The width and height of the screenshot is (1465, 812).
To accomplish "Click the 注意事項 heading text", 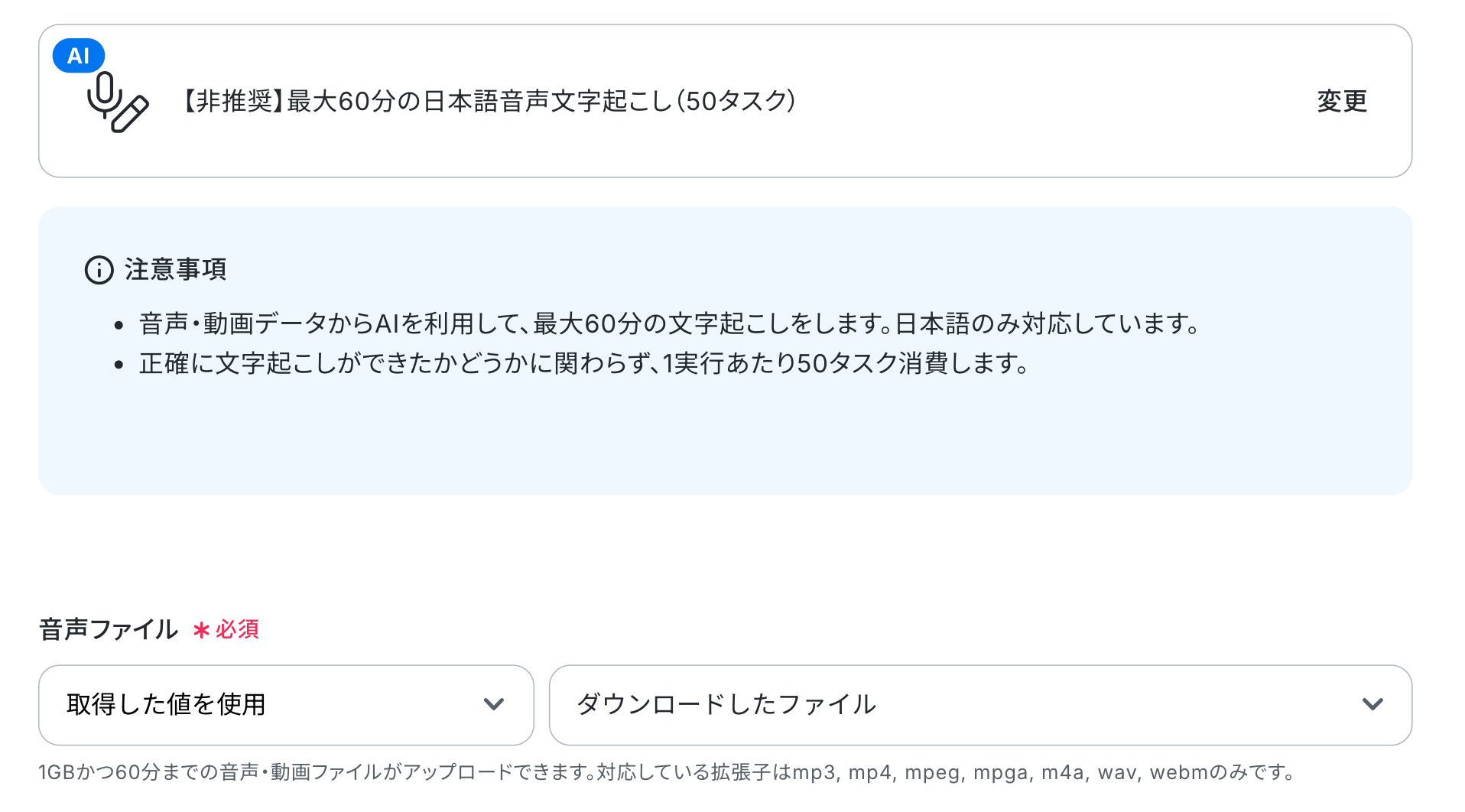I will click(176, 270).
